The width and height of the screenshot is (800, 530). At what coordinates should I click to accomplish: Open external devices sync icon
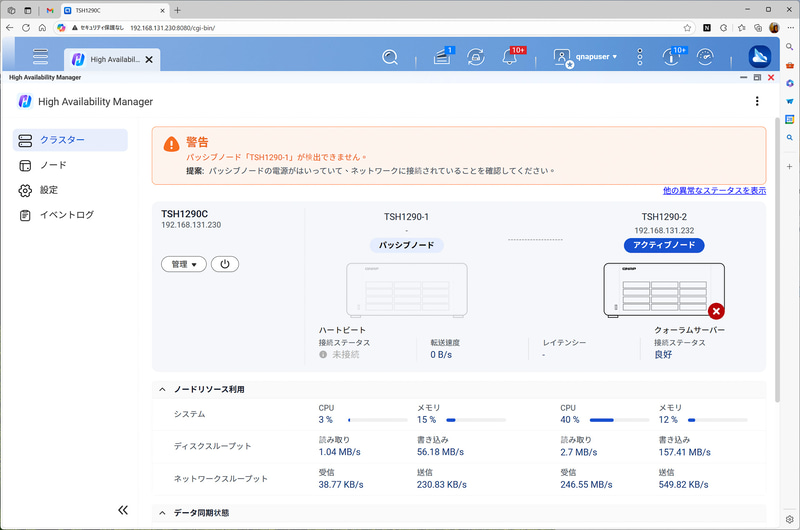pyautogui.click(x=476, y=57)
